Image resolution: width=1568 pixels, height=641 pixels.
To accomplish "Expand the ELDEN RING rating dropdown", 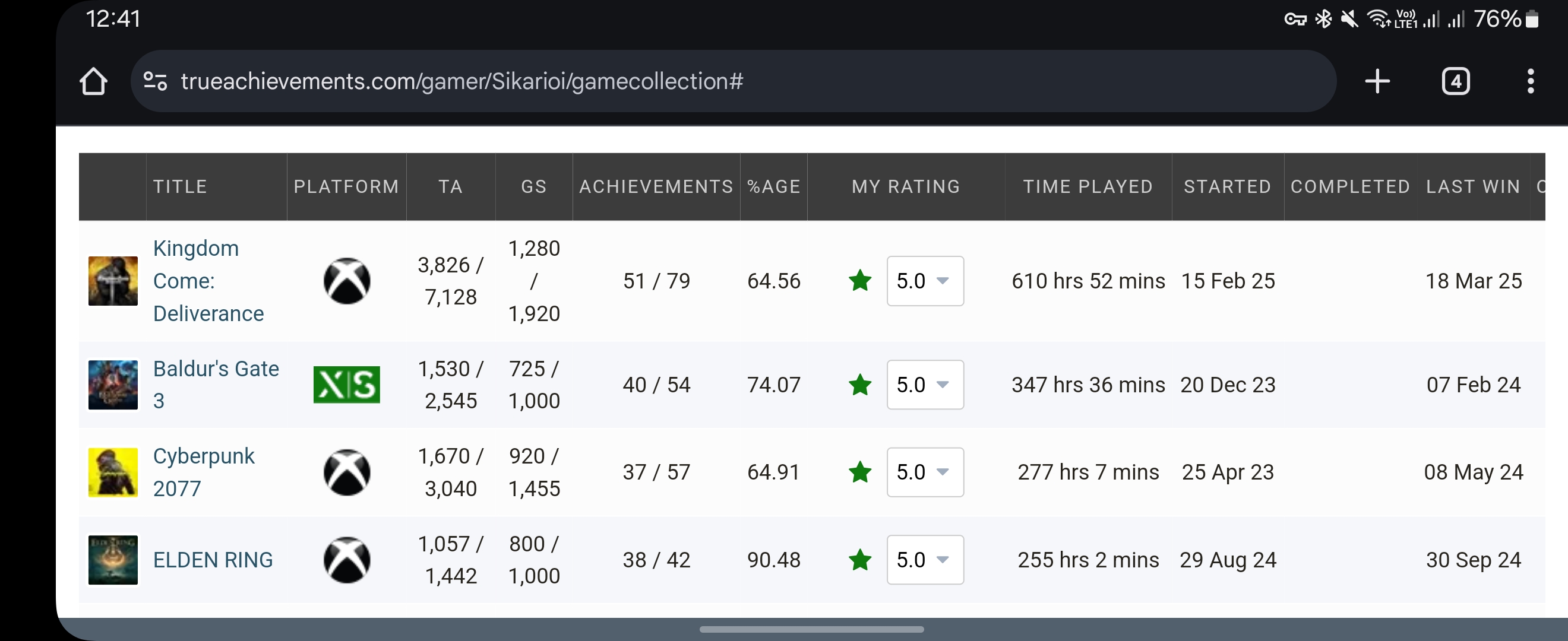I will (x=925, y=560).
